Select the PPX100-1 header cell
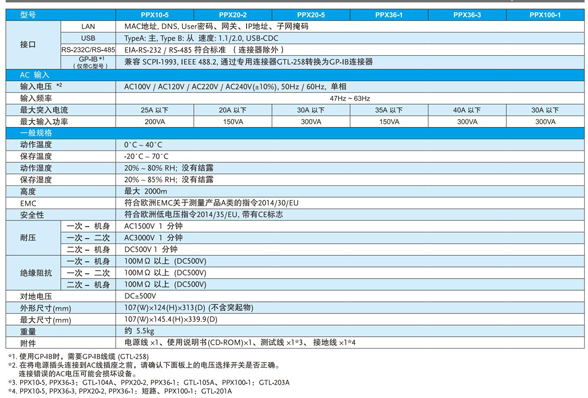 [545, 15]
